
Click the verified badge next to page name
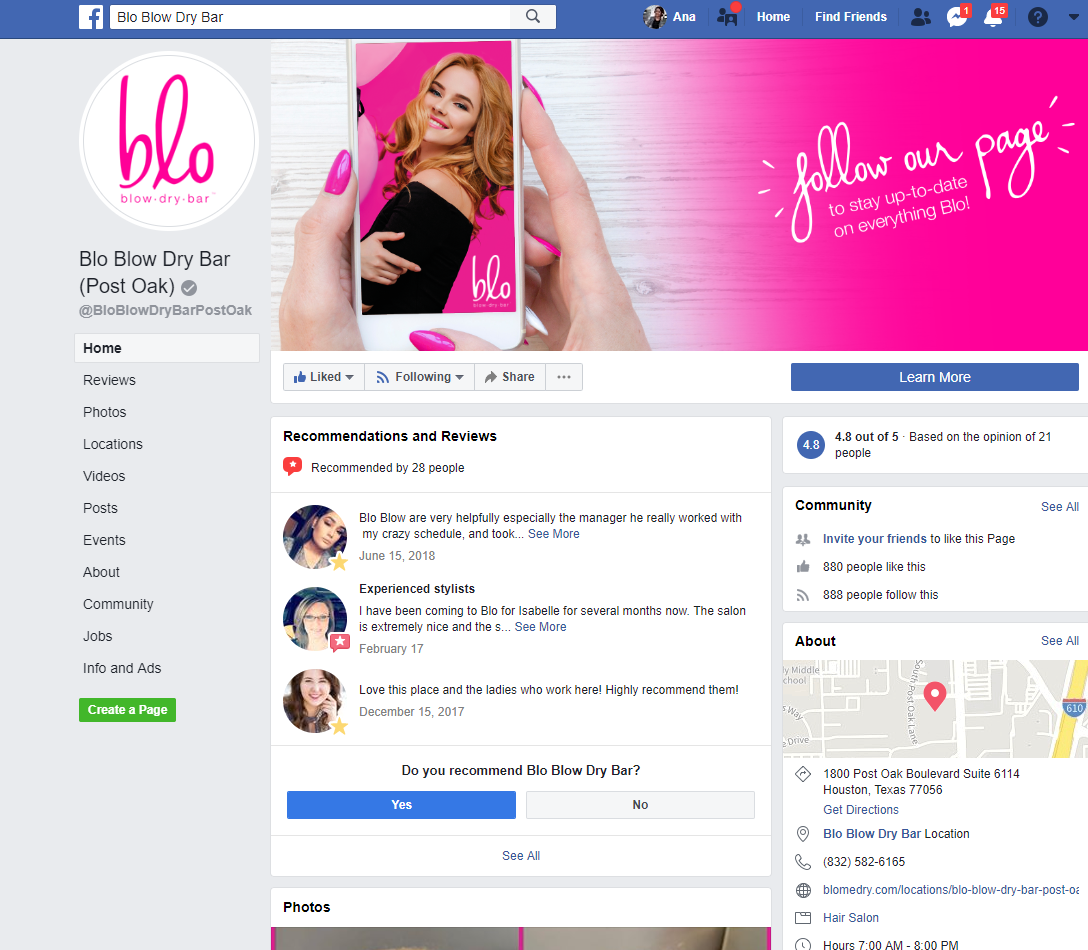coord(189,287)
